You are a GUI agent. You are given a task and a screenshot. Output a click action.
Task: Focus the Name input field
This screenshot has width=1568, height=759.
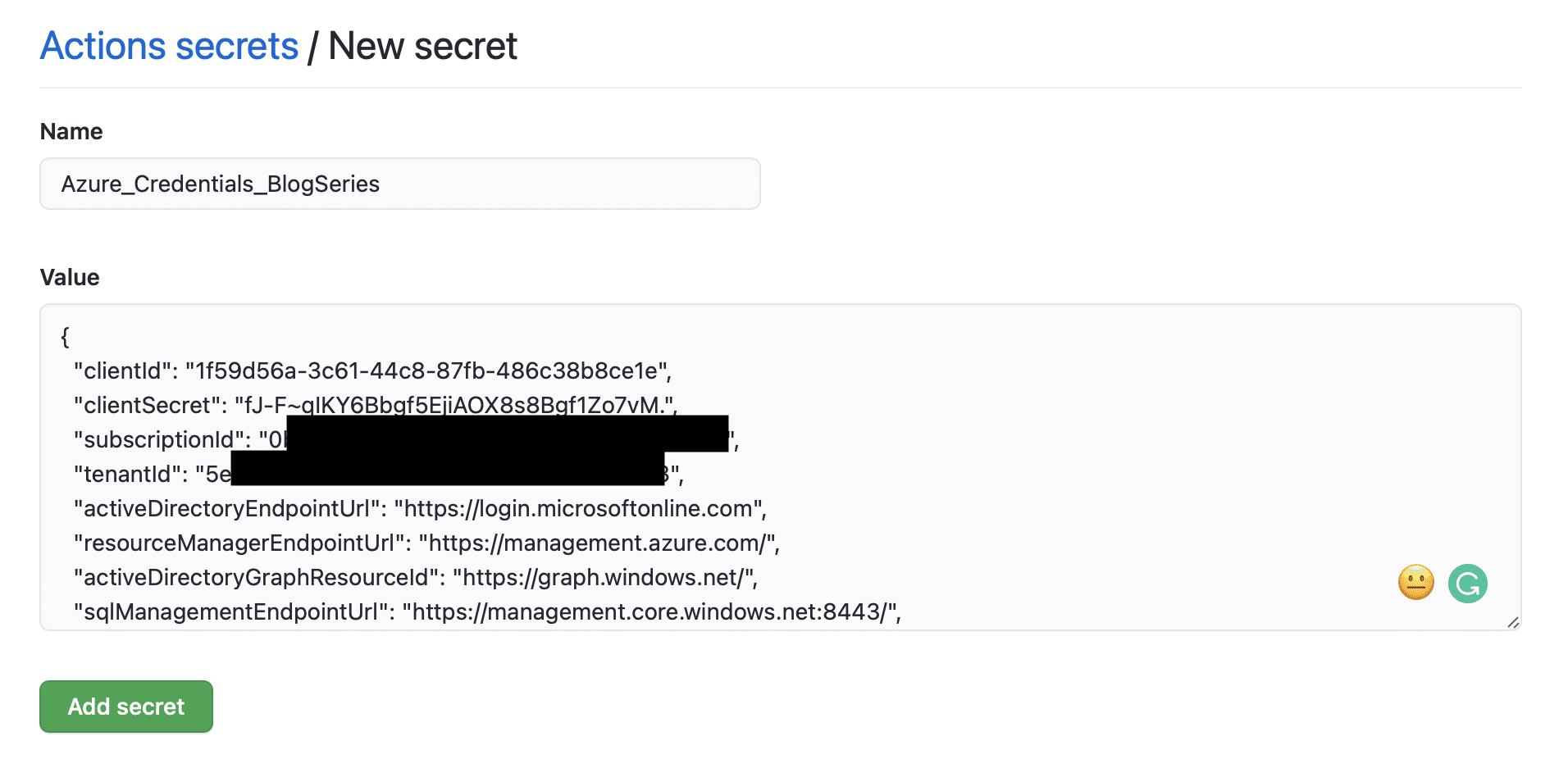400,184
